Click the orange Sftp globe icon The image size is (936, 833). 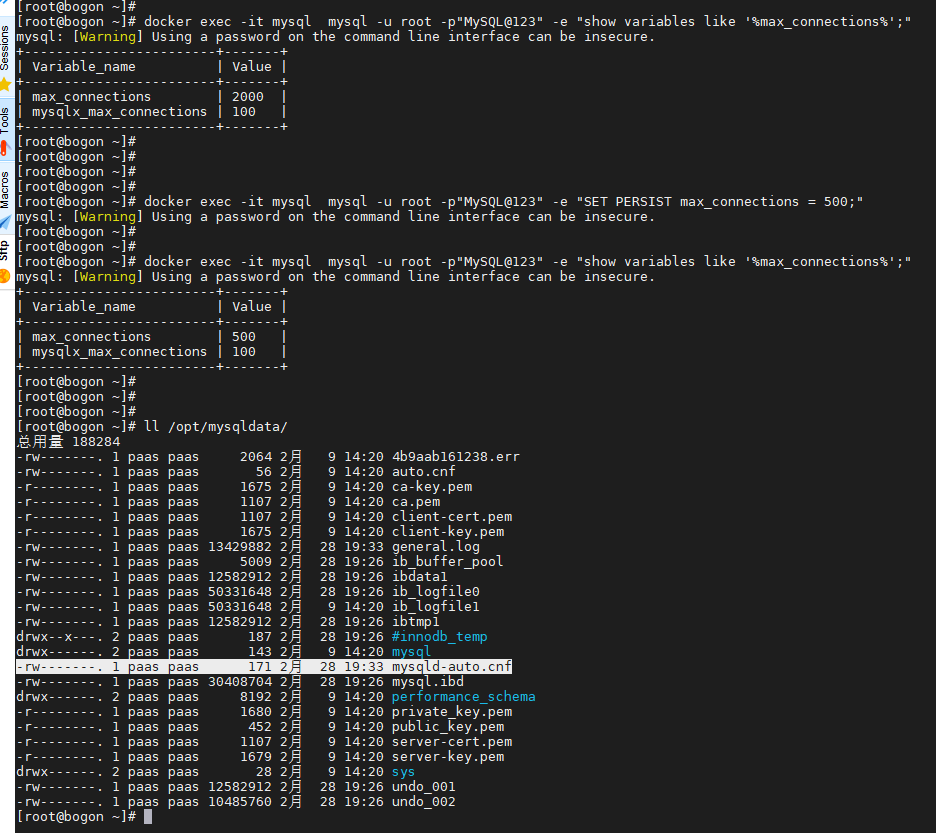5,276
